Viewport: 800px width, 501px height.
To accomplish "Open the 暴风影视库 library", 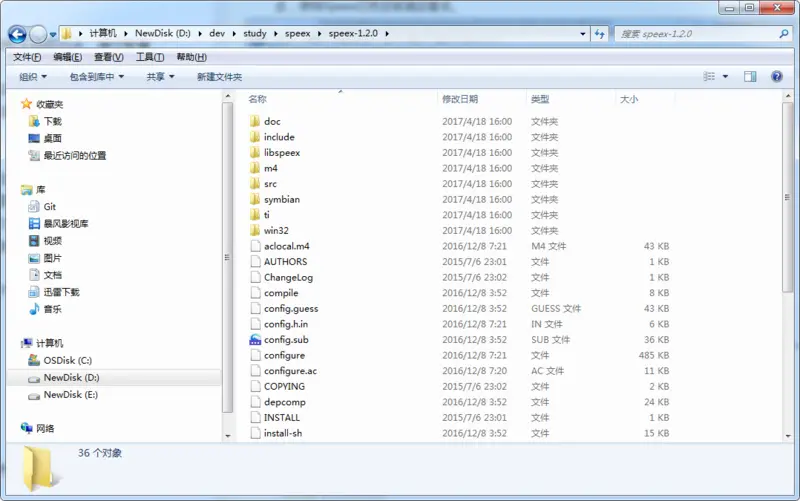I will (58, 223).
